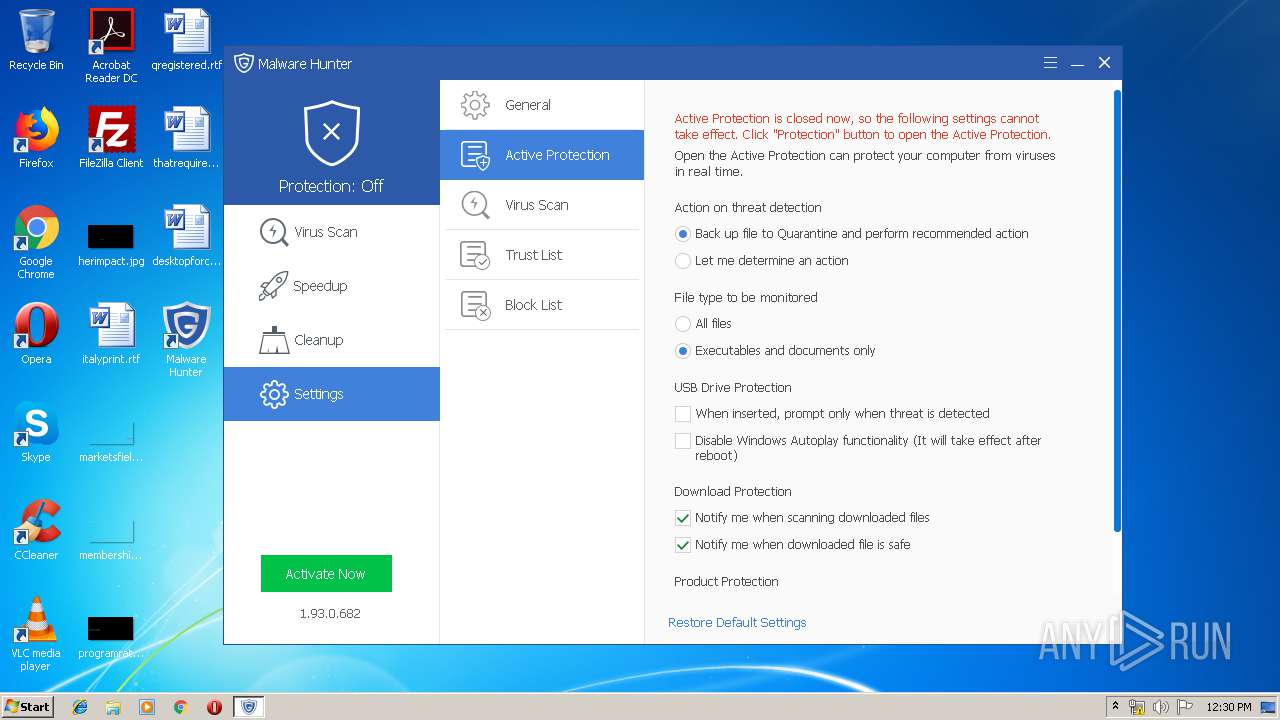Select herimpact.jpg desktop file
Screen dimensions: 1280x720
111,243
